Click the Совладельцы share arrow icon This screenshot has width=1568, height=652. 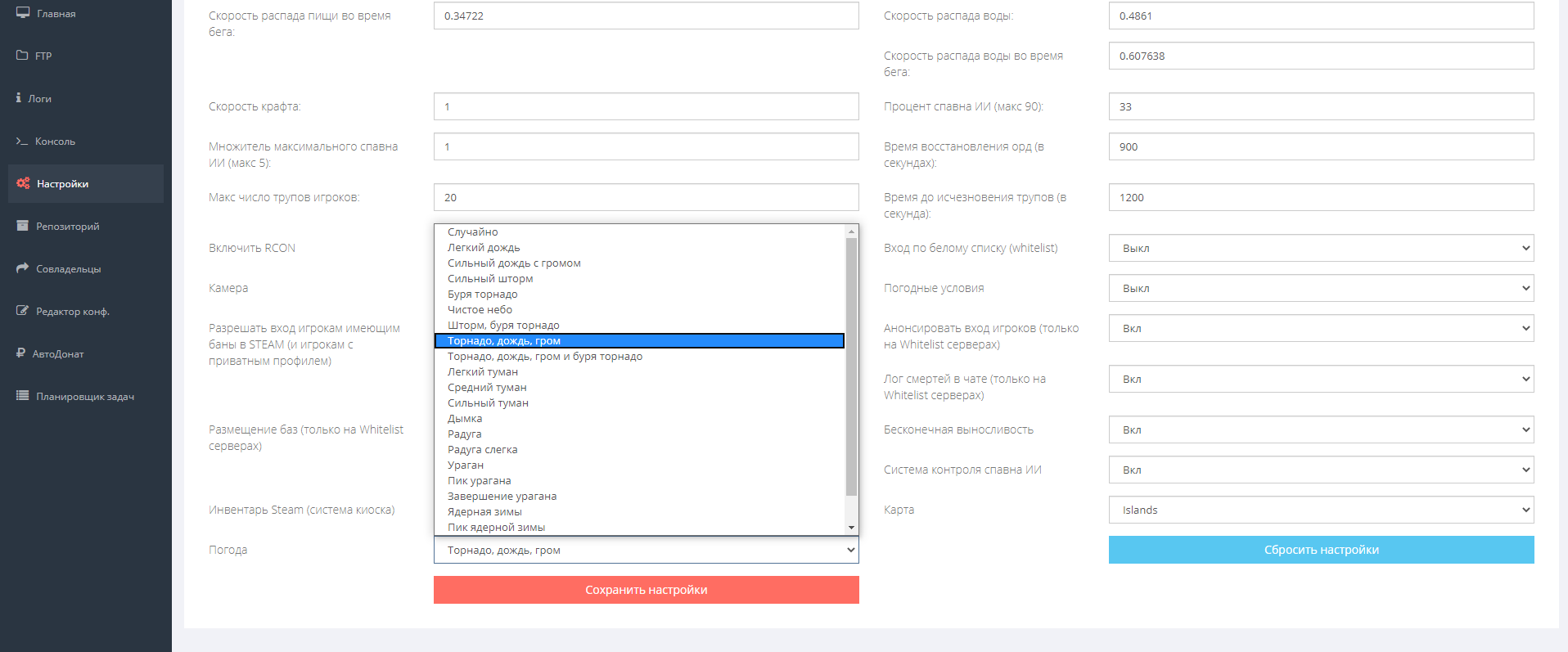[22, 268]
